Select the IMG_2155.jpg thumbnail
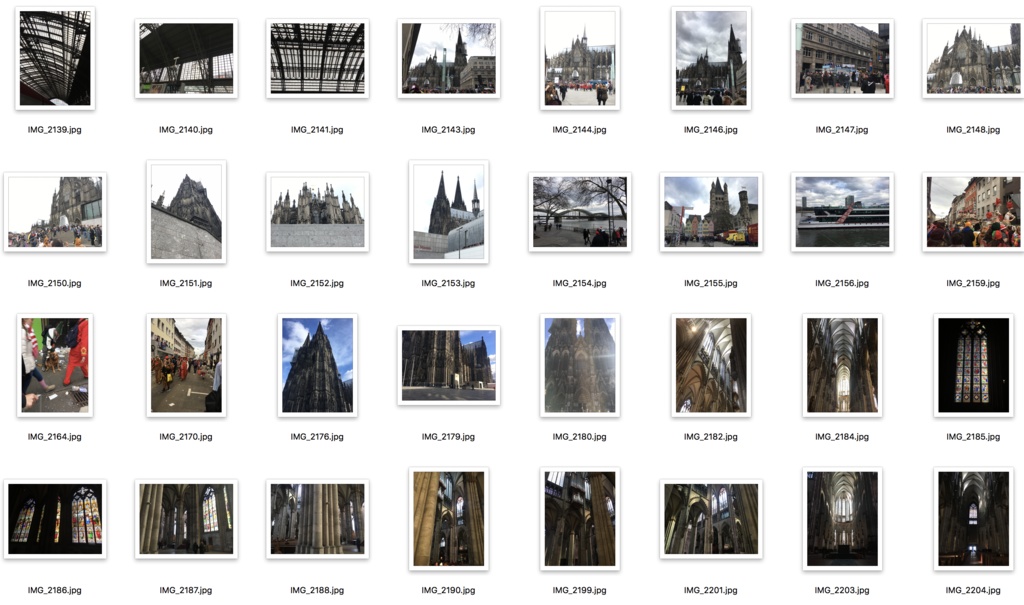Image resolution: width=1024 pixels, height=605 pixels. (711, 212)
